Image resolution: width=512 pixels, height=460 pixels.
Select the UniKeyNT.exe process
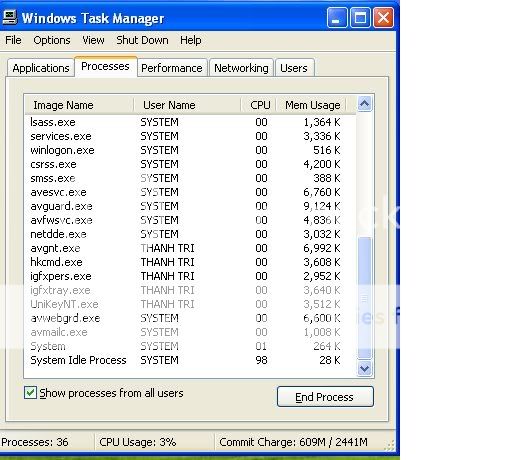pos(190,304)
